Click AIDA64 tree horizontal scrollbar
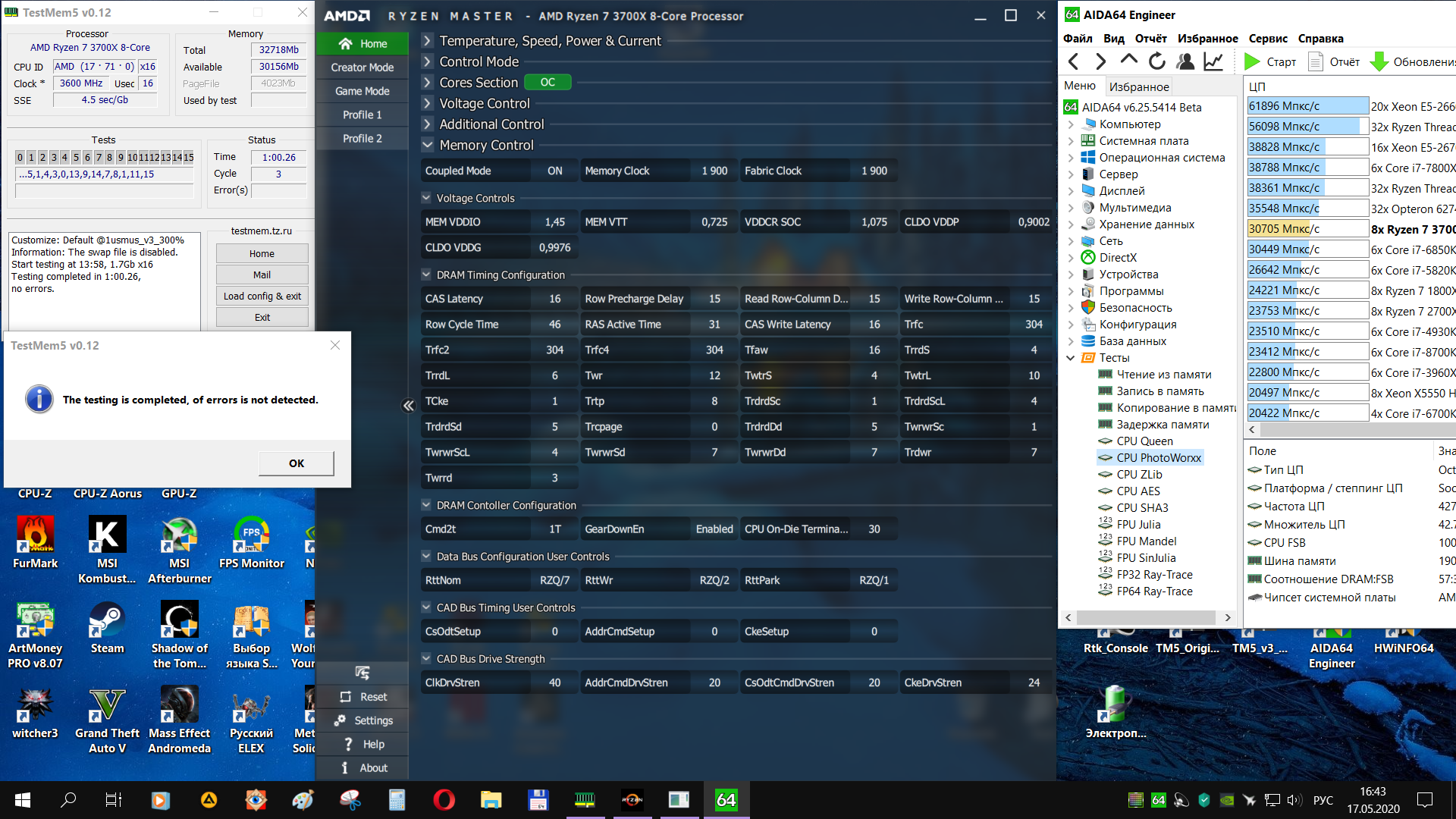 1147,617
